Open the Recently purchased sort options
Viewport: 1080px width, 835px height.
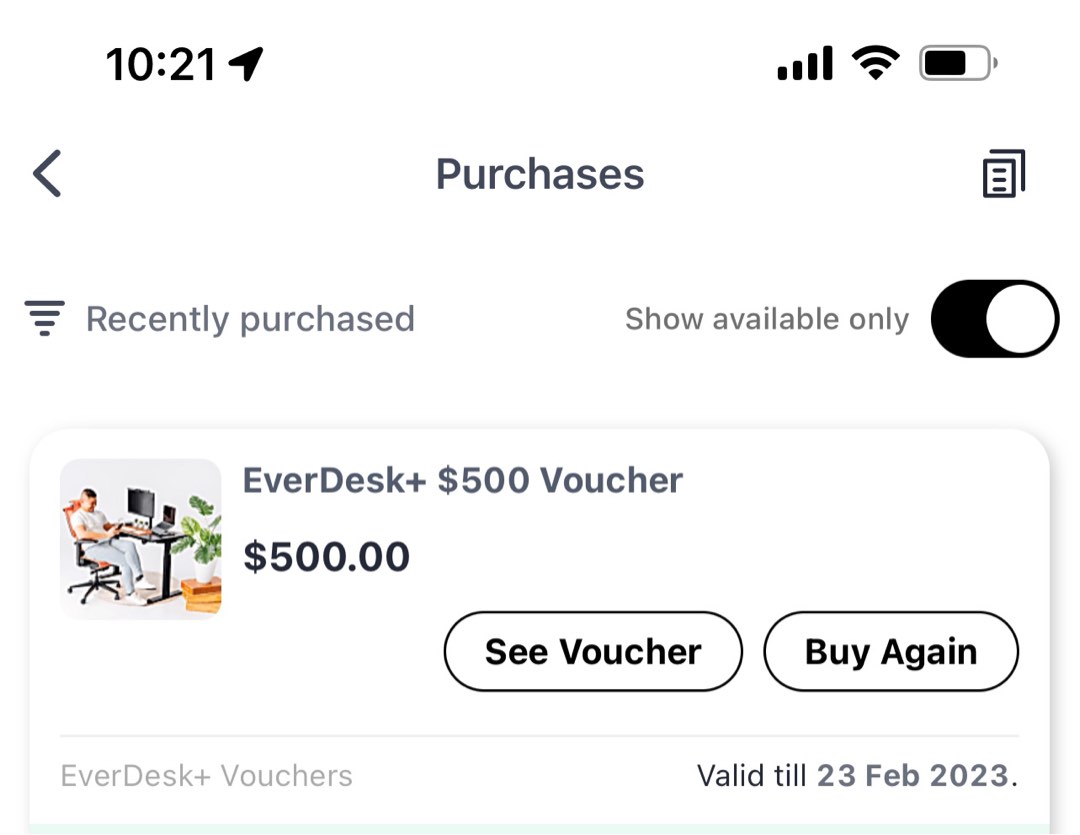(x=251, y=318)
